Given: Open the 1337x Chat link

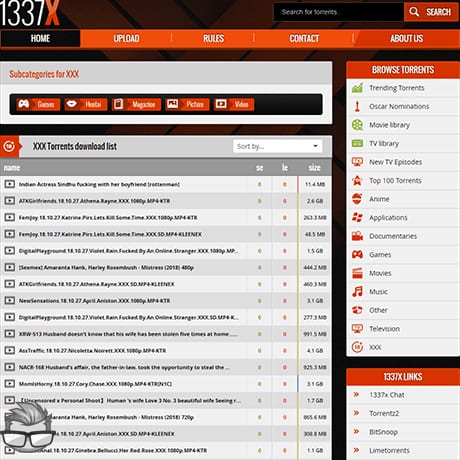Looking at the screenshot, I should pos(387,395).
